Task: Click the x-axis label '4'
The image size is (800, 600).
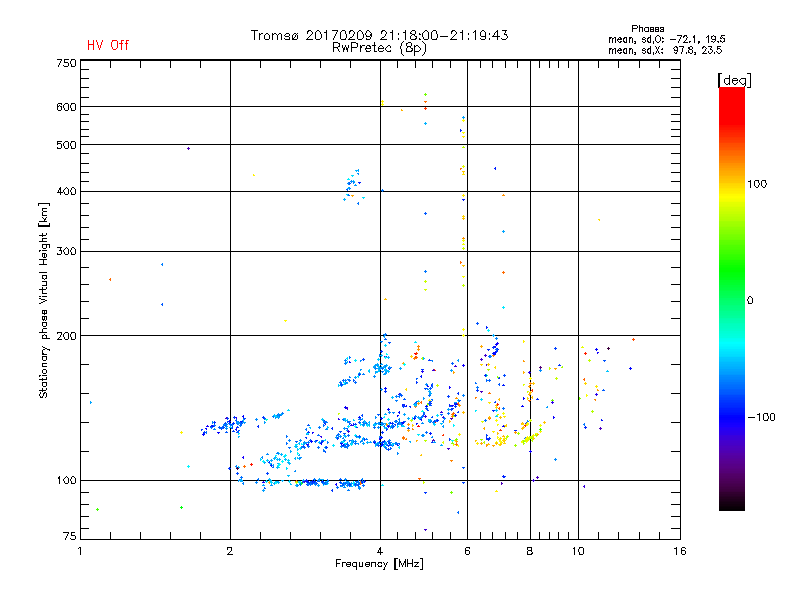Action: pyautogui.click(x=380, y=551)
